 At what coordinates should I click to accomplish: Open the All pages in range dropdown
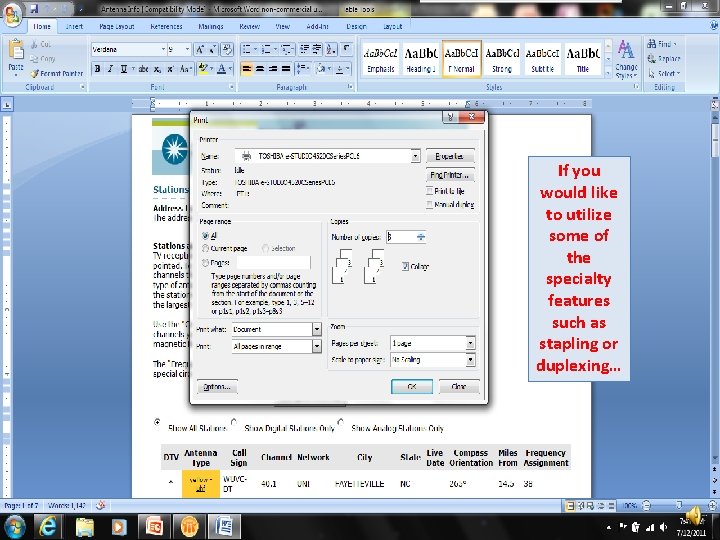coord(317,346)
